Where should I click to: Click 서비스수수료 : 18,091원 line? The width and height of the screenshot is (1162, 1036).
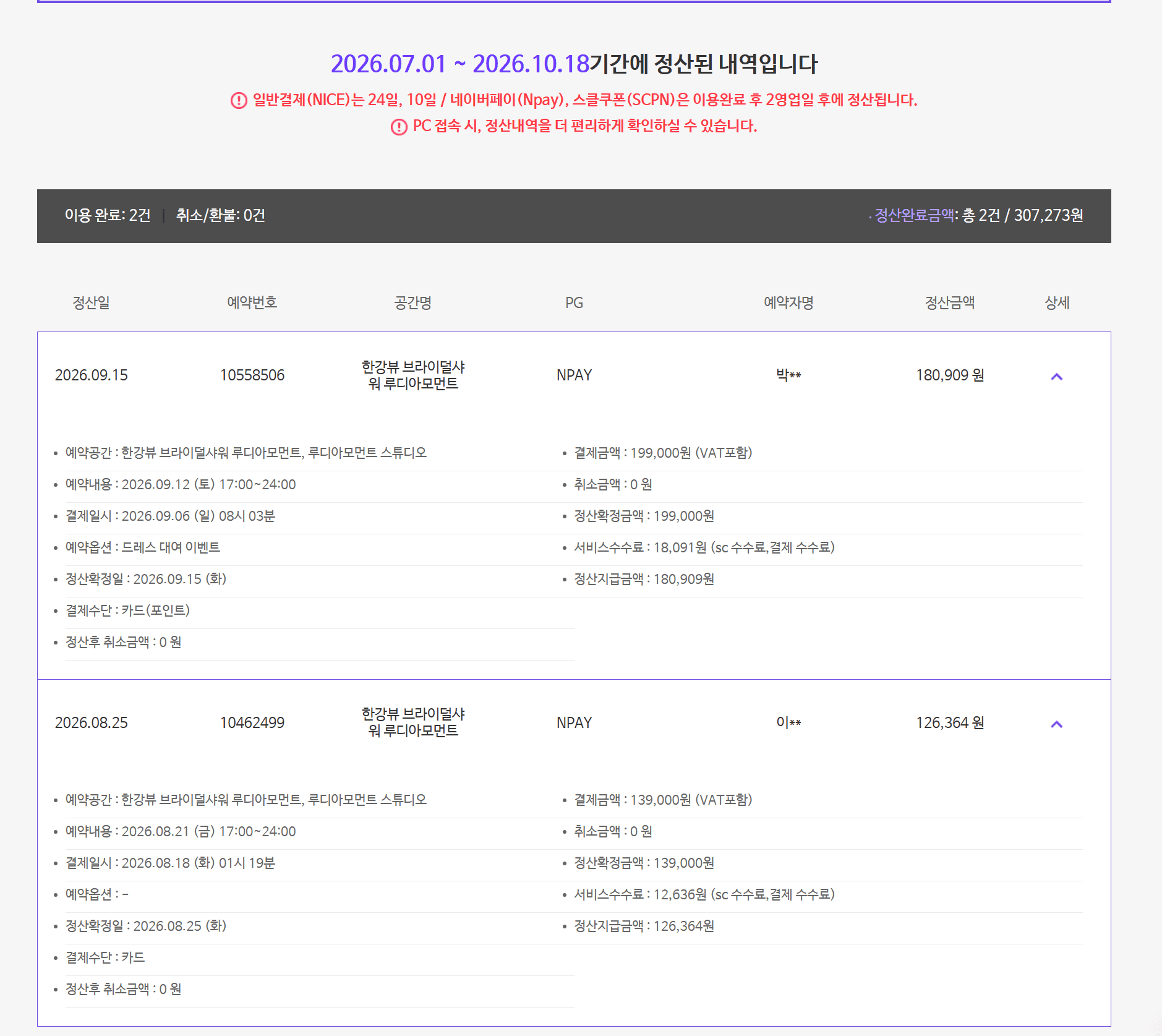click(x=704, y=547)
